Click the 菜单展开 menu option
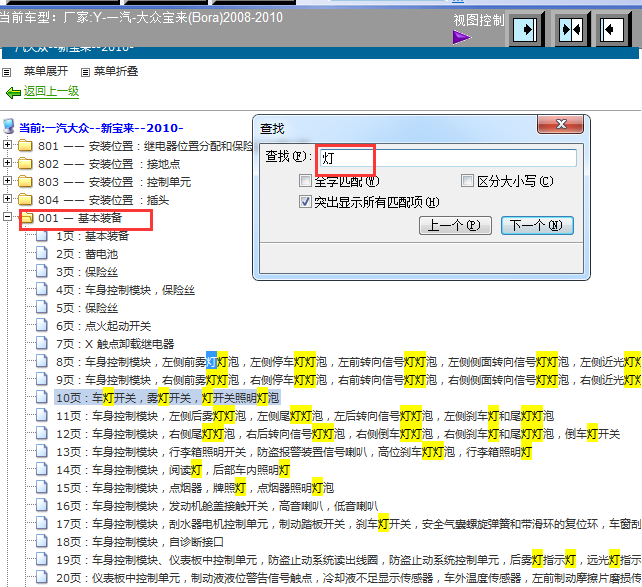 click(45, 71)
